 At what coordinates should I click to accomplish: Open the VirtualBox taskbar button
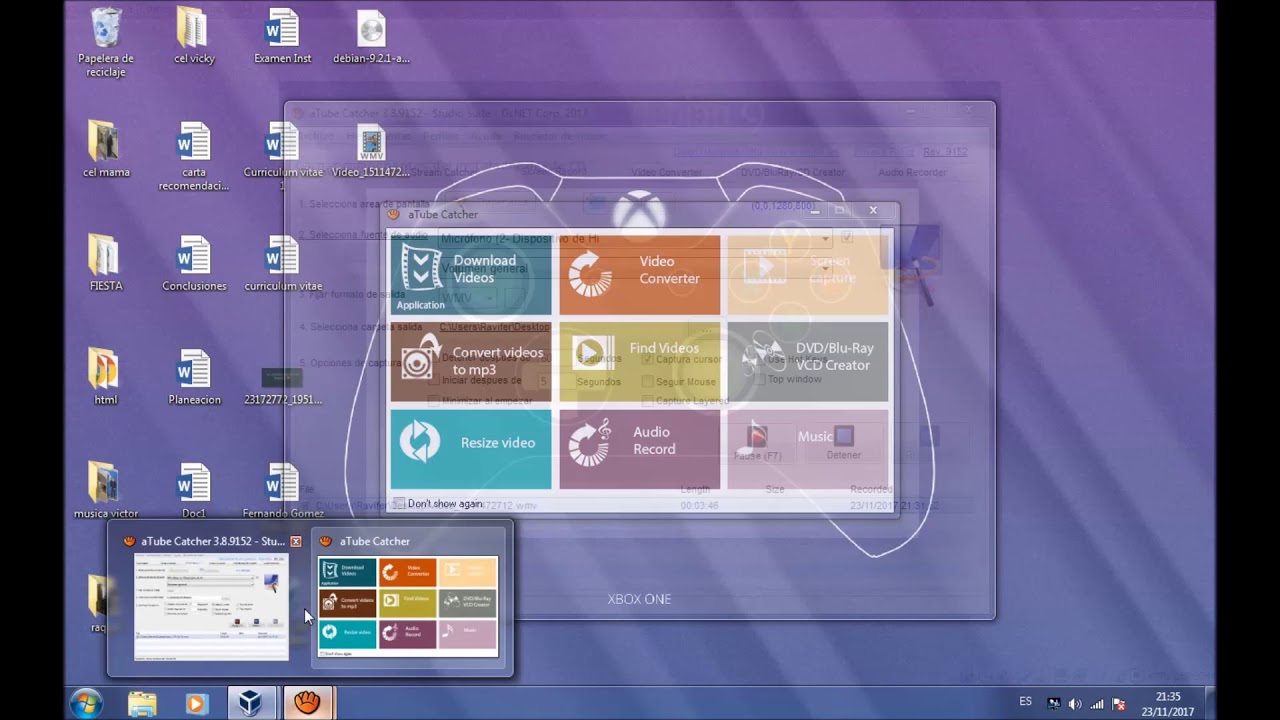pos(250,703)
